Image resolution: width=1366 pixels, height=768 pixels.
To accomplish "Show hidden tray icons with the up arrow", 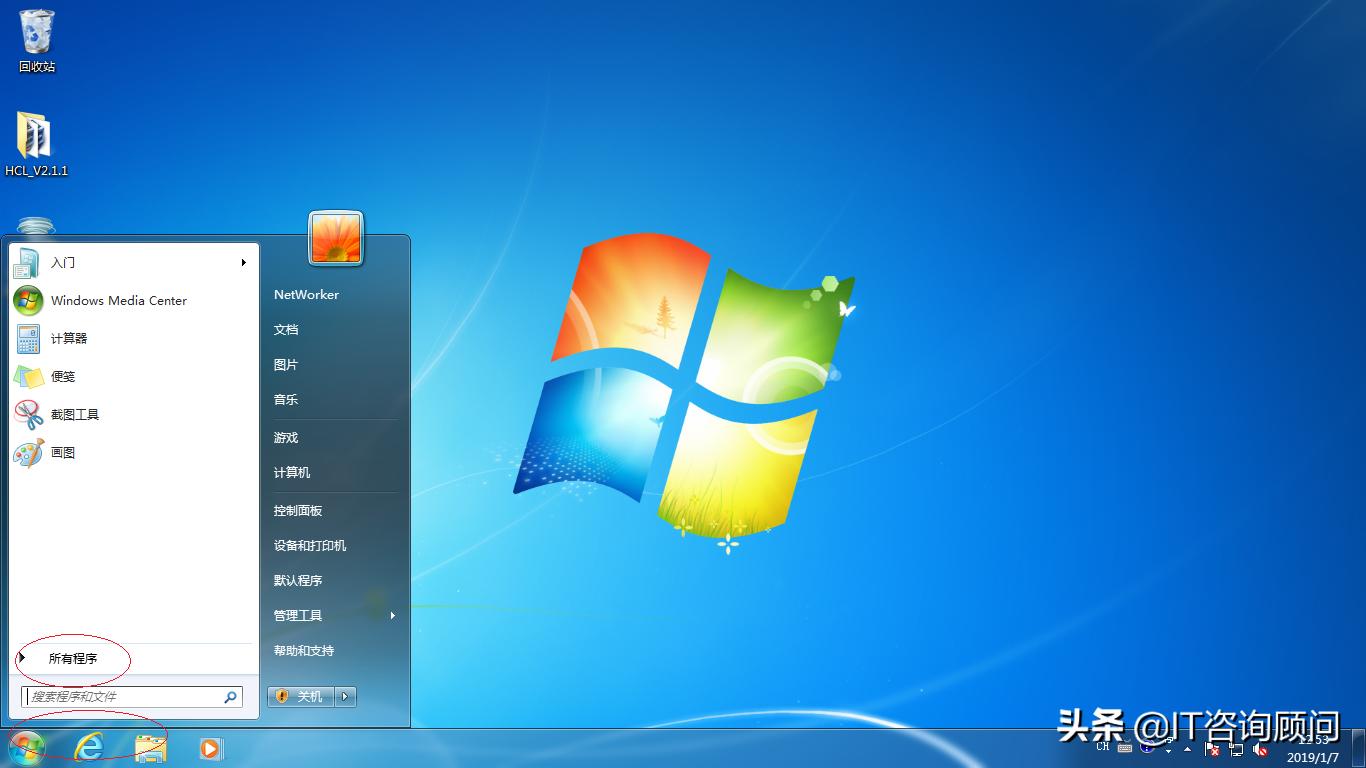I will pos(1186,749).
